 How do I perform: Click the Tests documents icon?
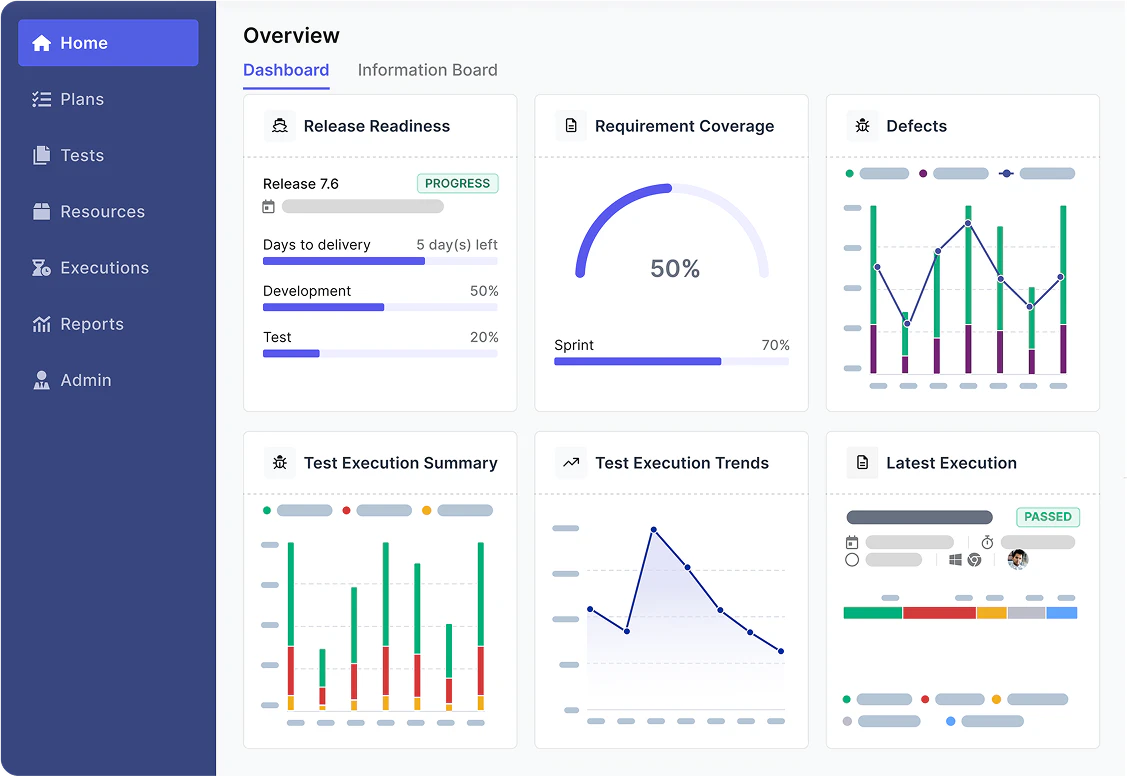[x=41, y=155]
